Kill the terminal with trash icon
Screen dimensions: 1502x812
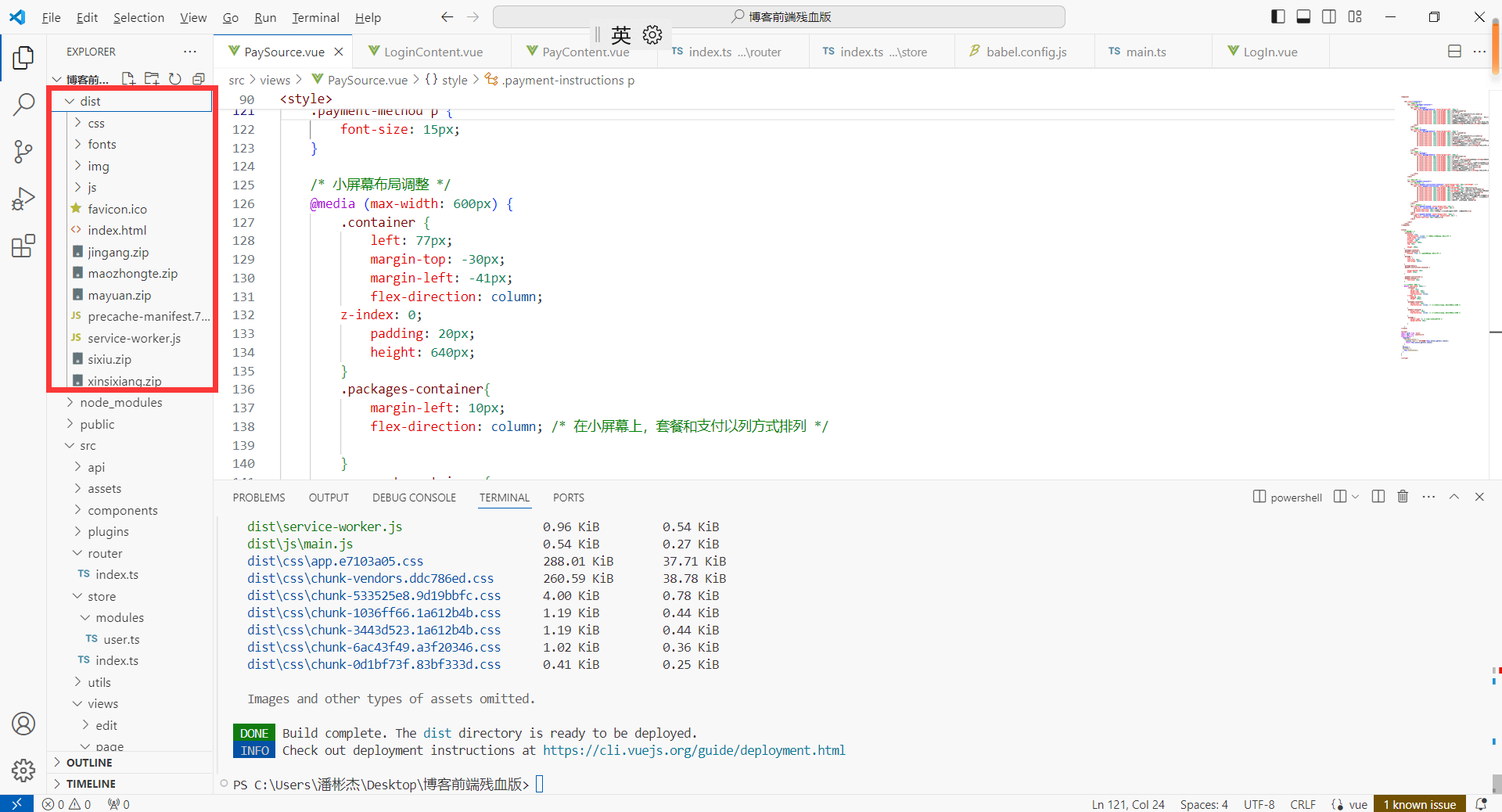pyautogui.click(x=1403, y=497)
